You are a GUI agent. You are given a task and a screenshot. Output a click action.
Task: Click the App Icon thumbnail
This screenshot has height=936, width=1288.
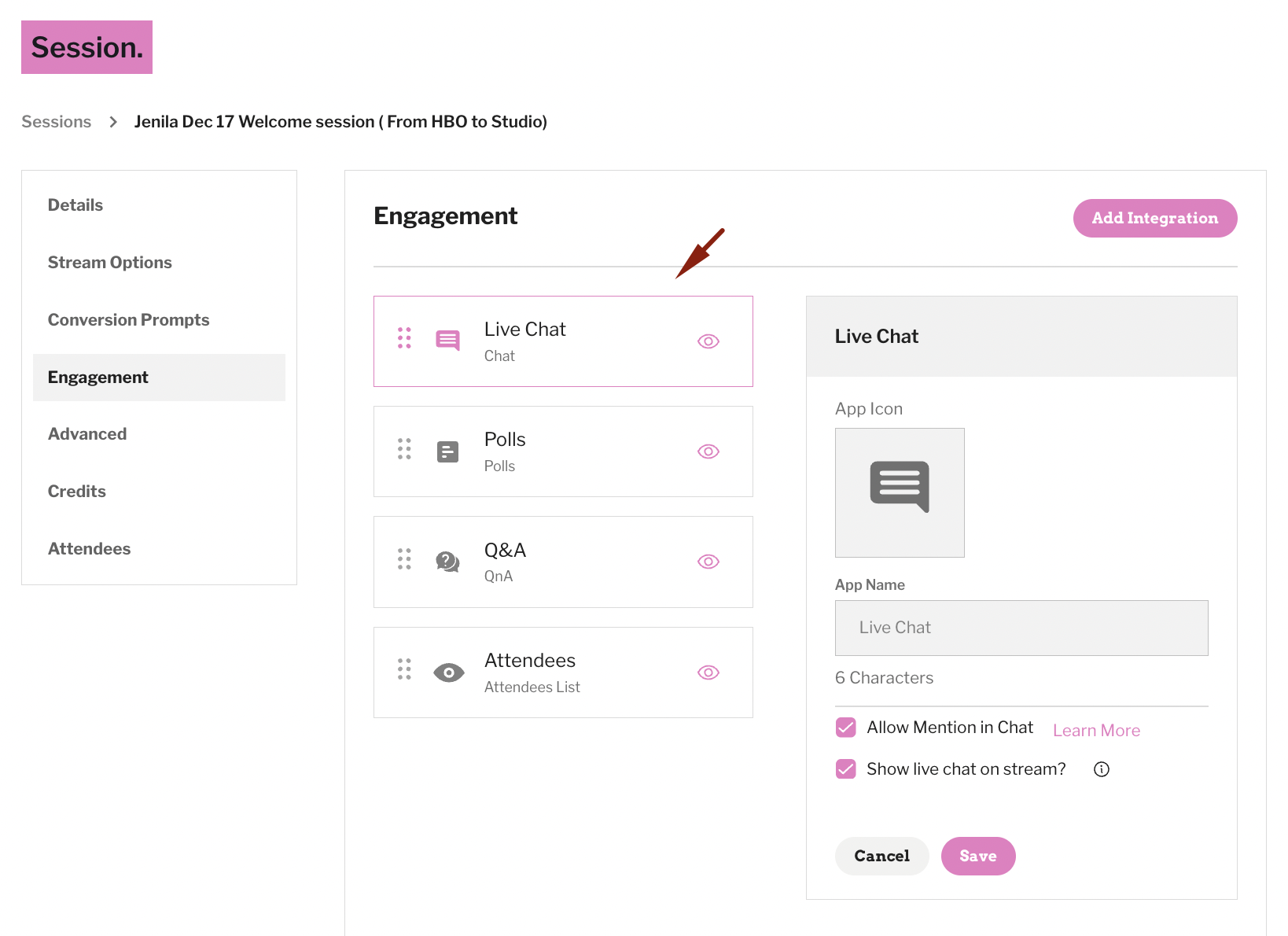(900, 492)
